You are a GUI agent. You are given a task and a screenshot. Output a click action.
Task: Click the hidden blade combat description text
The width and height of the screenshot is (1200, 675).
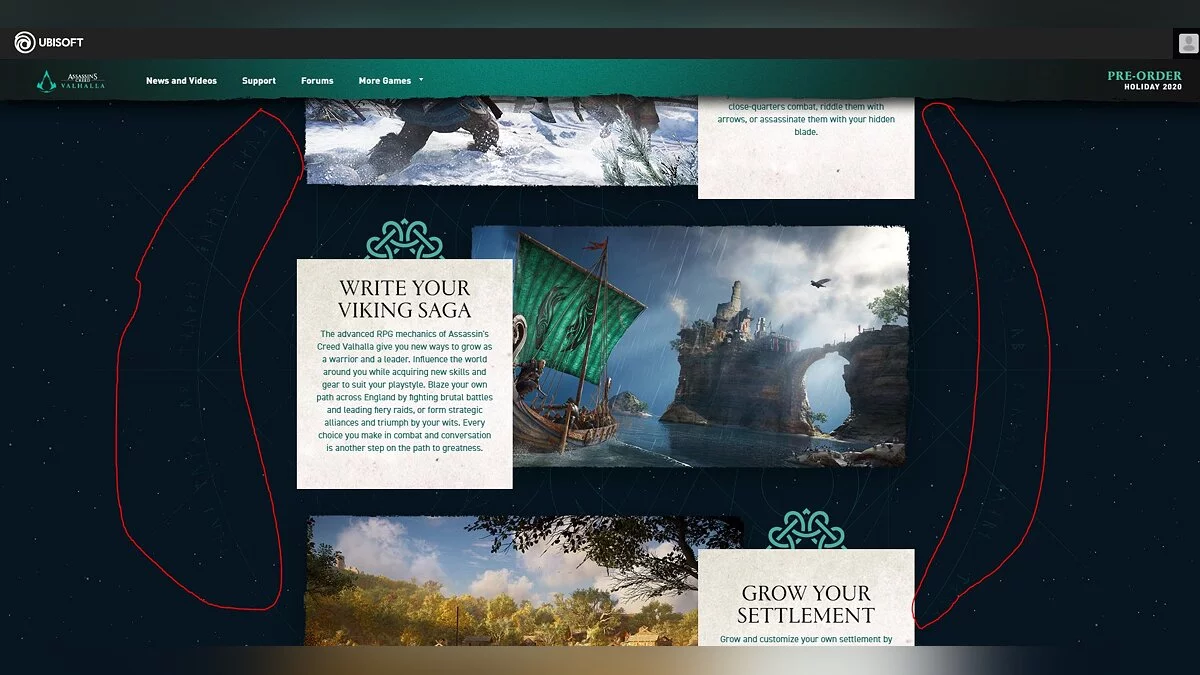(x=806, y=119)
